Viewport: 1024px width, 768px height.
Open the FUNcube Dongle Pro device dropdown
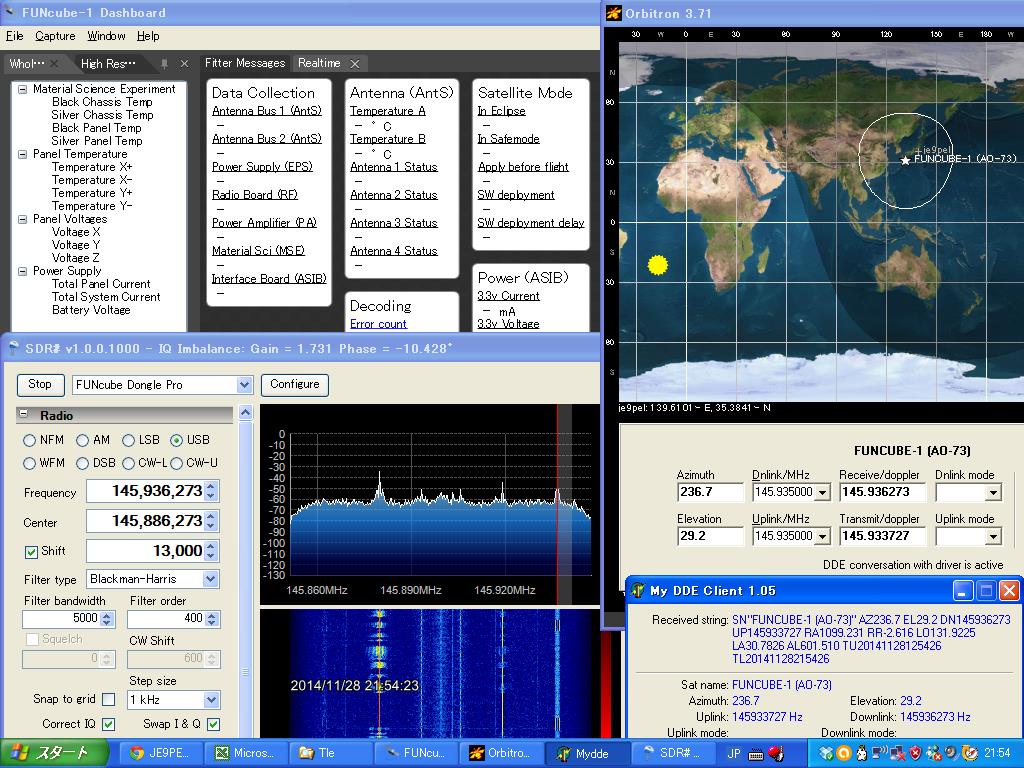pyautogui.click(x=244, y=385)
